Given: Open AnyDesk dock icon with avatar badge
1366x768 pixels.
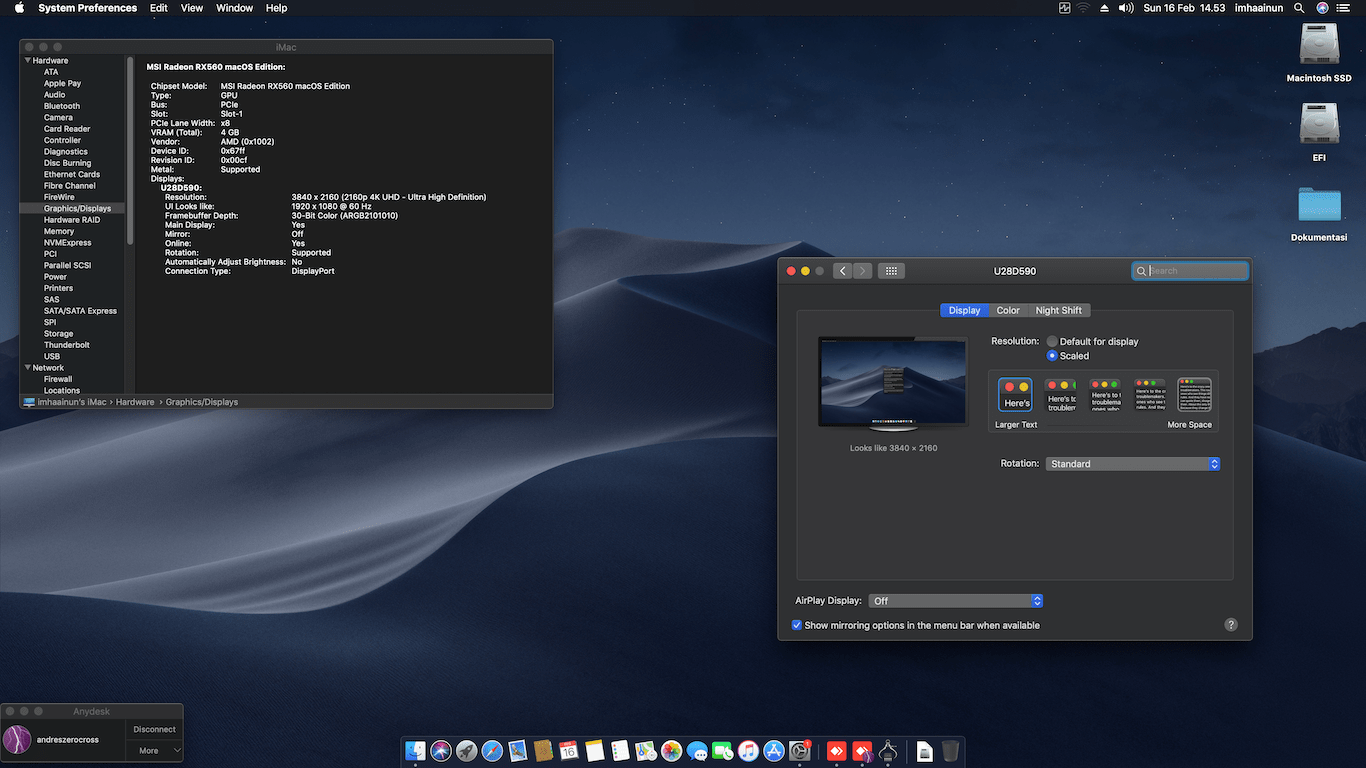Looking at the screenshot, I should [x=862, y=751].
